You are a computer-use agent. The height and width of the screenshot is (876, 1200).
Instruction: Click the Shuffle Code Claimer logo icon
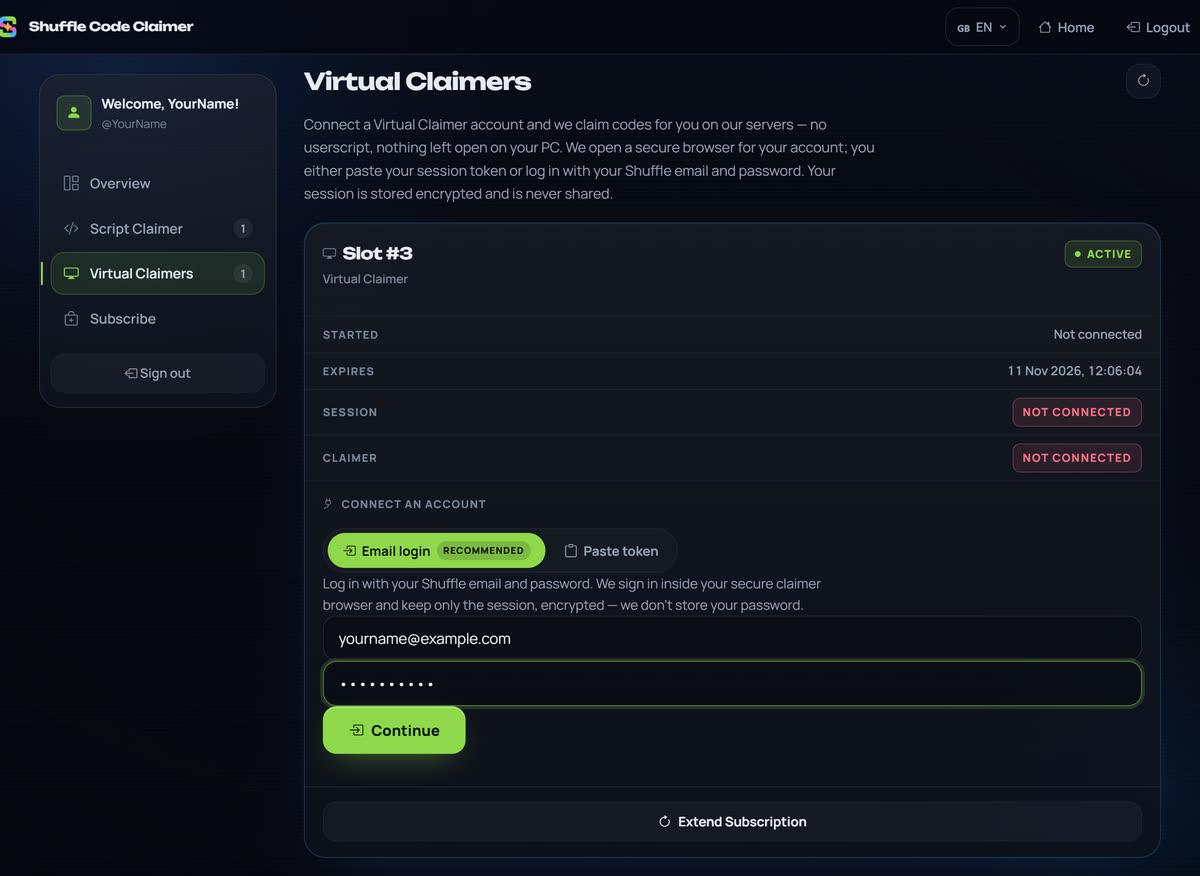coord(8,27)
